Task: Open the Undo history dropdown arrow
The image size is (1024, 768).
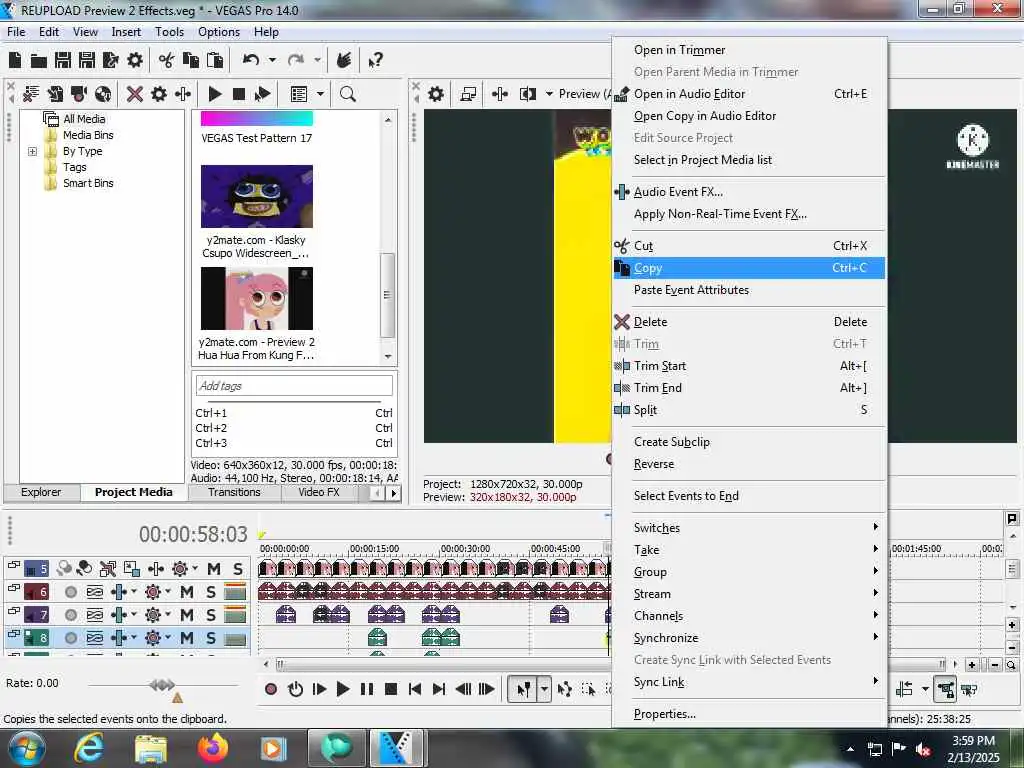Action: click(272, 60)
